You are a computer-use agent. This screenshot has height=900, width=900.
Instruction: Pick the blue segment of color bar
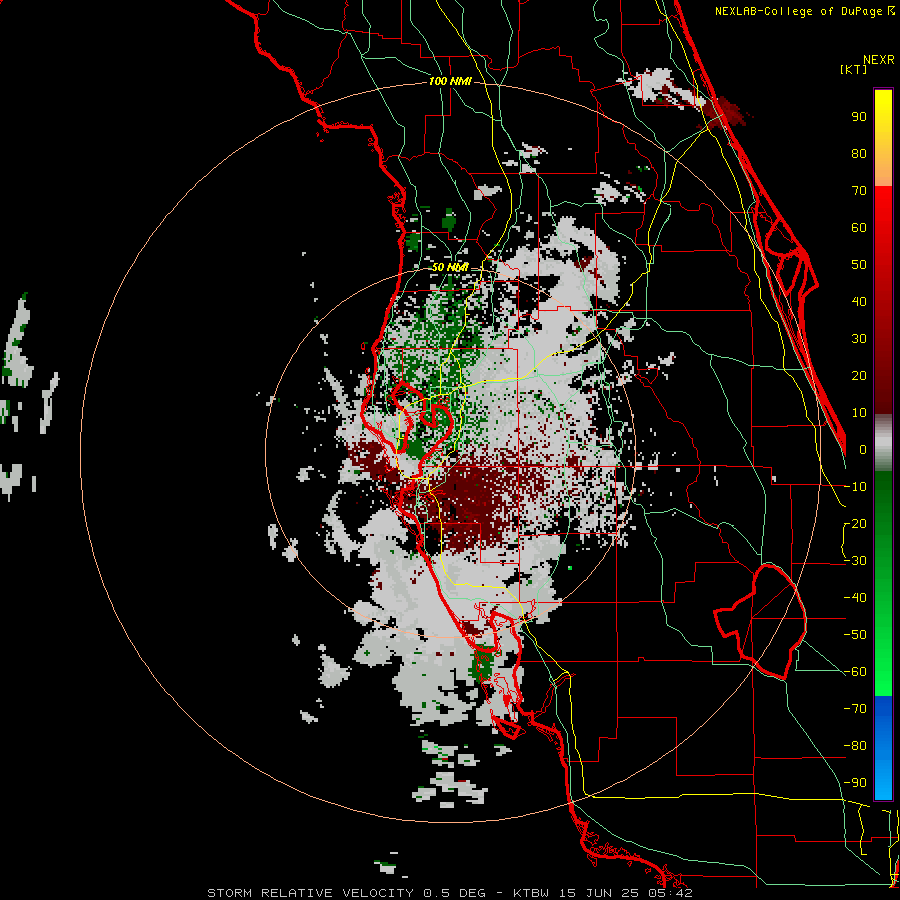[x=883, y=748]
